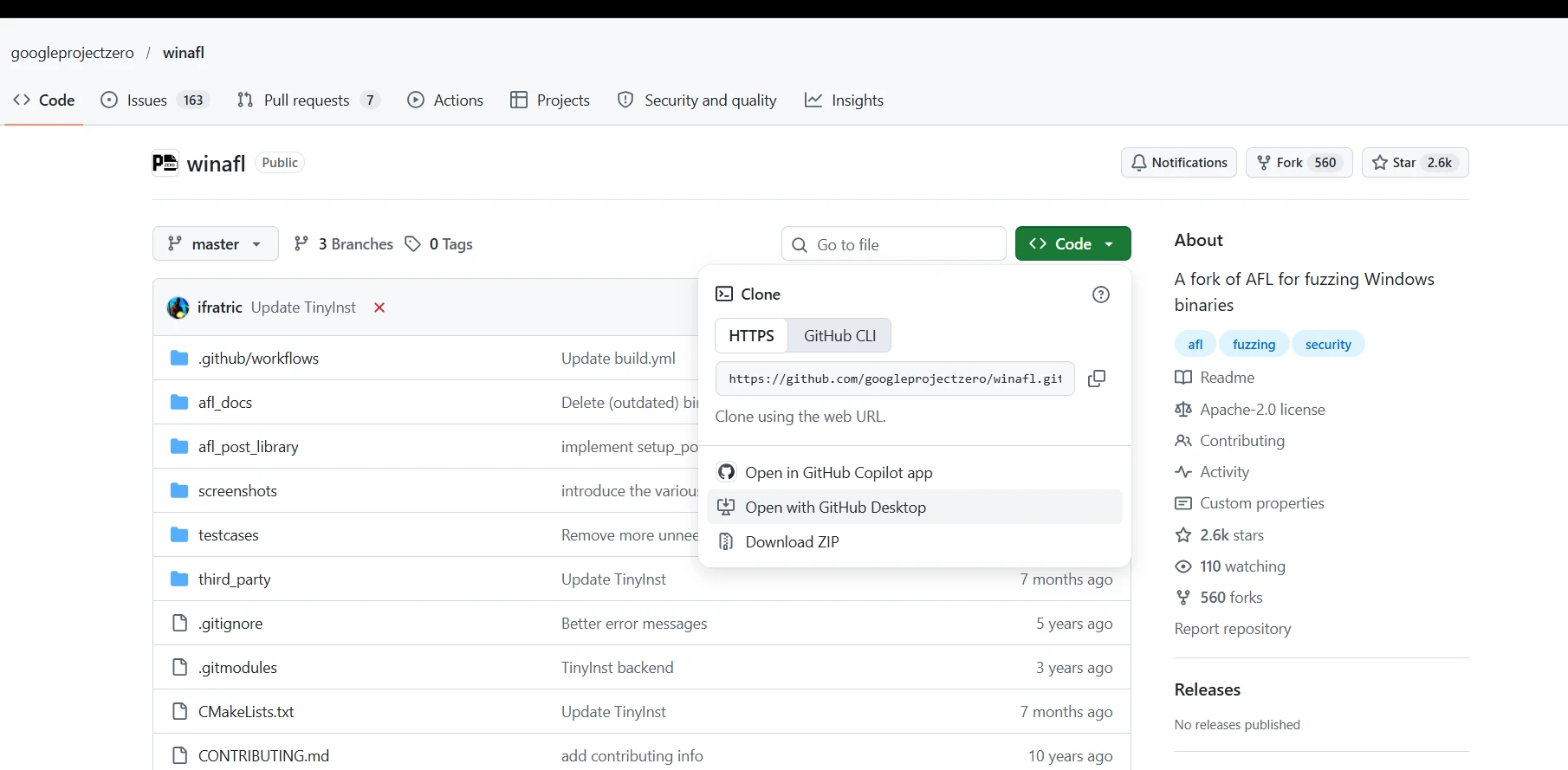Switch to the GitHub CLI clone tab
This screenshot has width=1568, height=770.
point(839,335)
